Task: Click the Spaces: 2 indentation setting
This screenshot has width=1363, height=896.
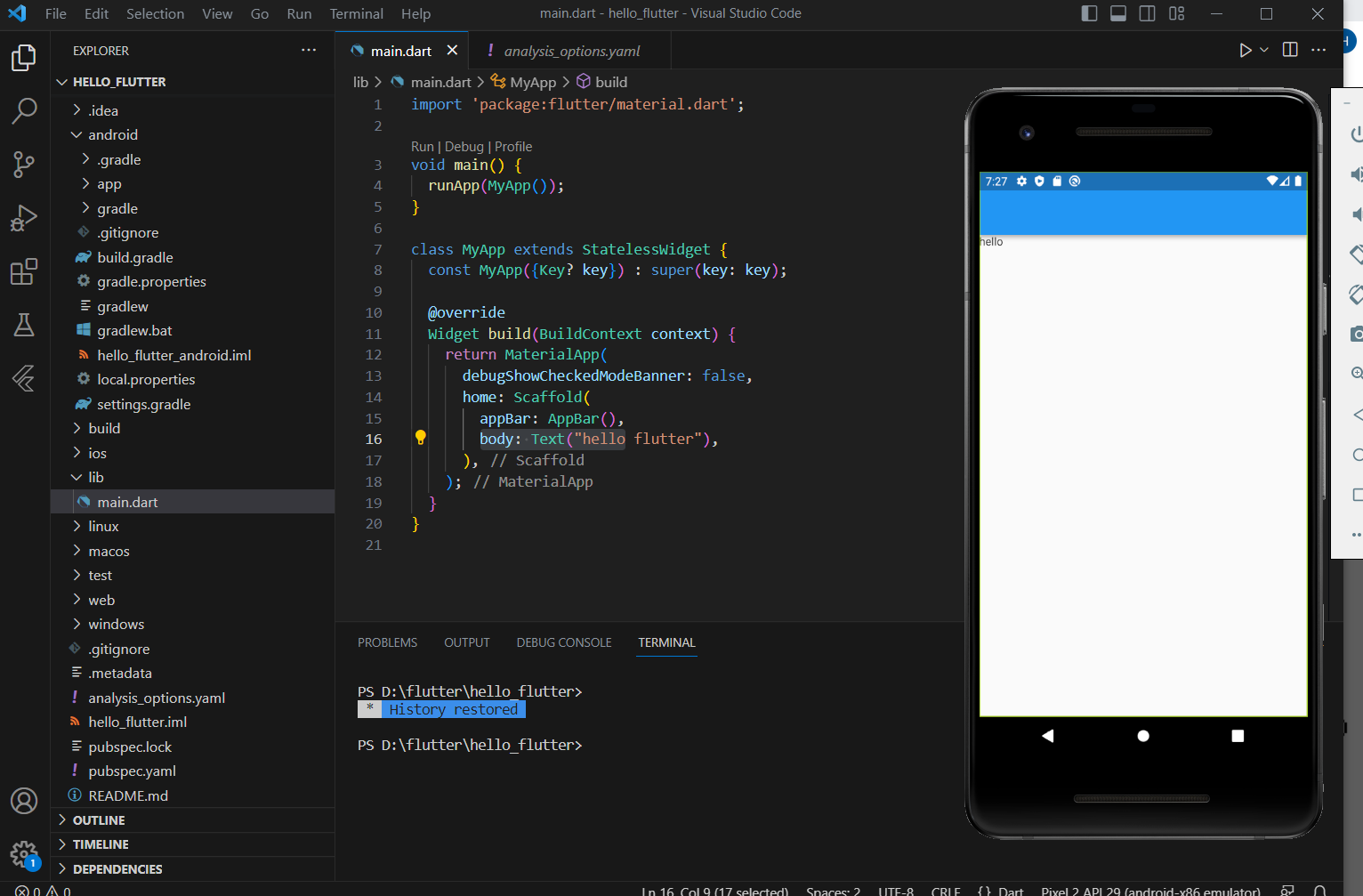Action: tap(833, 890)
